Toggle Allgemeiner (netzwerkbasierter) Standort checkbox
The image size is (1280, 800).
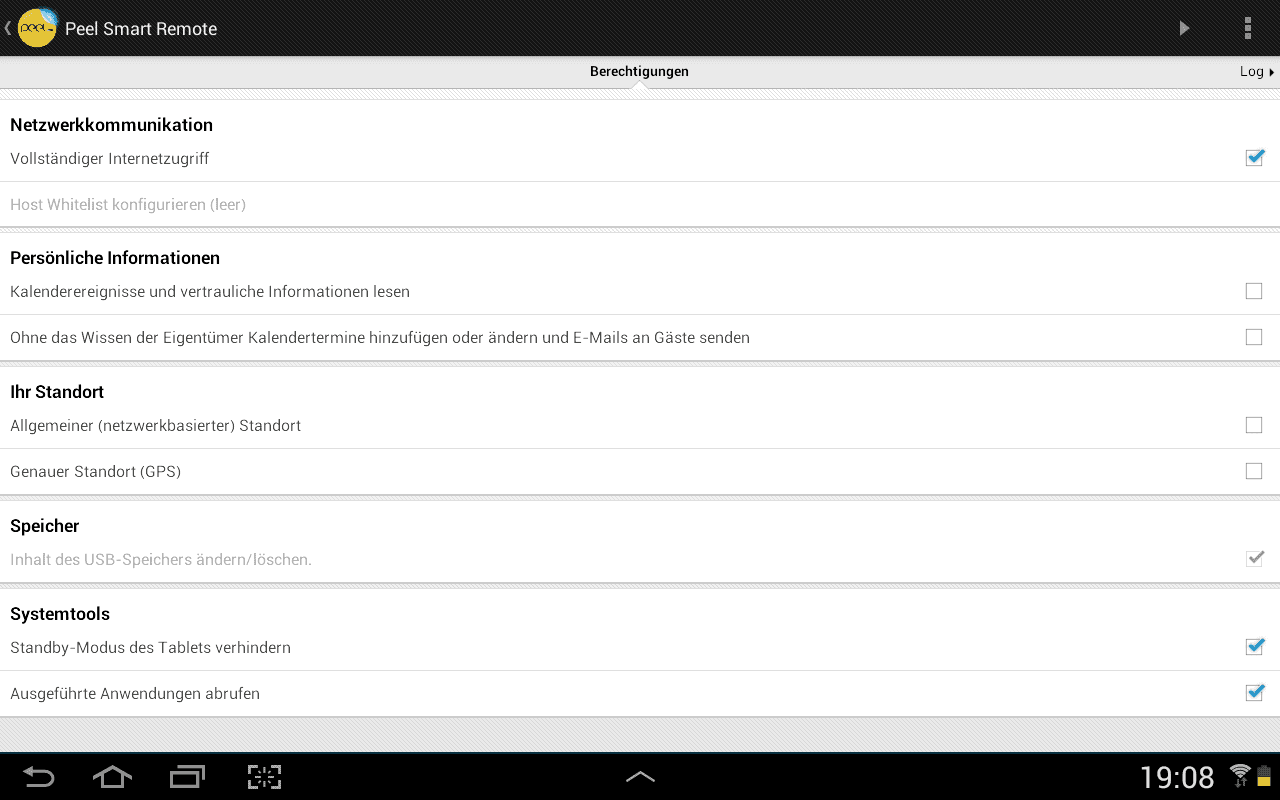(1254, 425)
